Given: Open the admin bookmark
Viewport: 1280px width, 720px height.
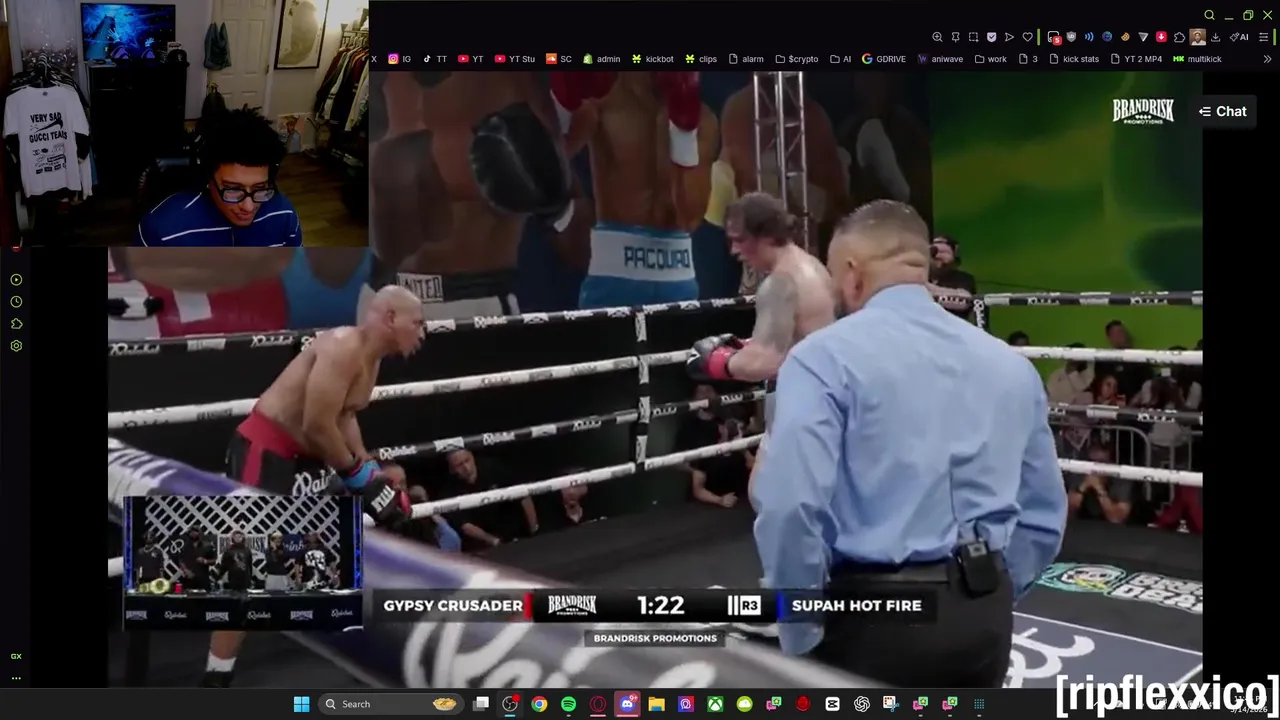Looking at the screenshot, I should pyautogui.click(x=602, y=59).
